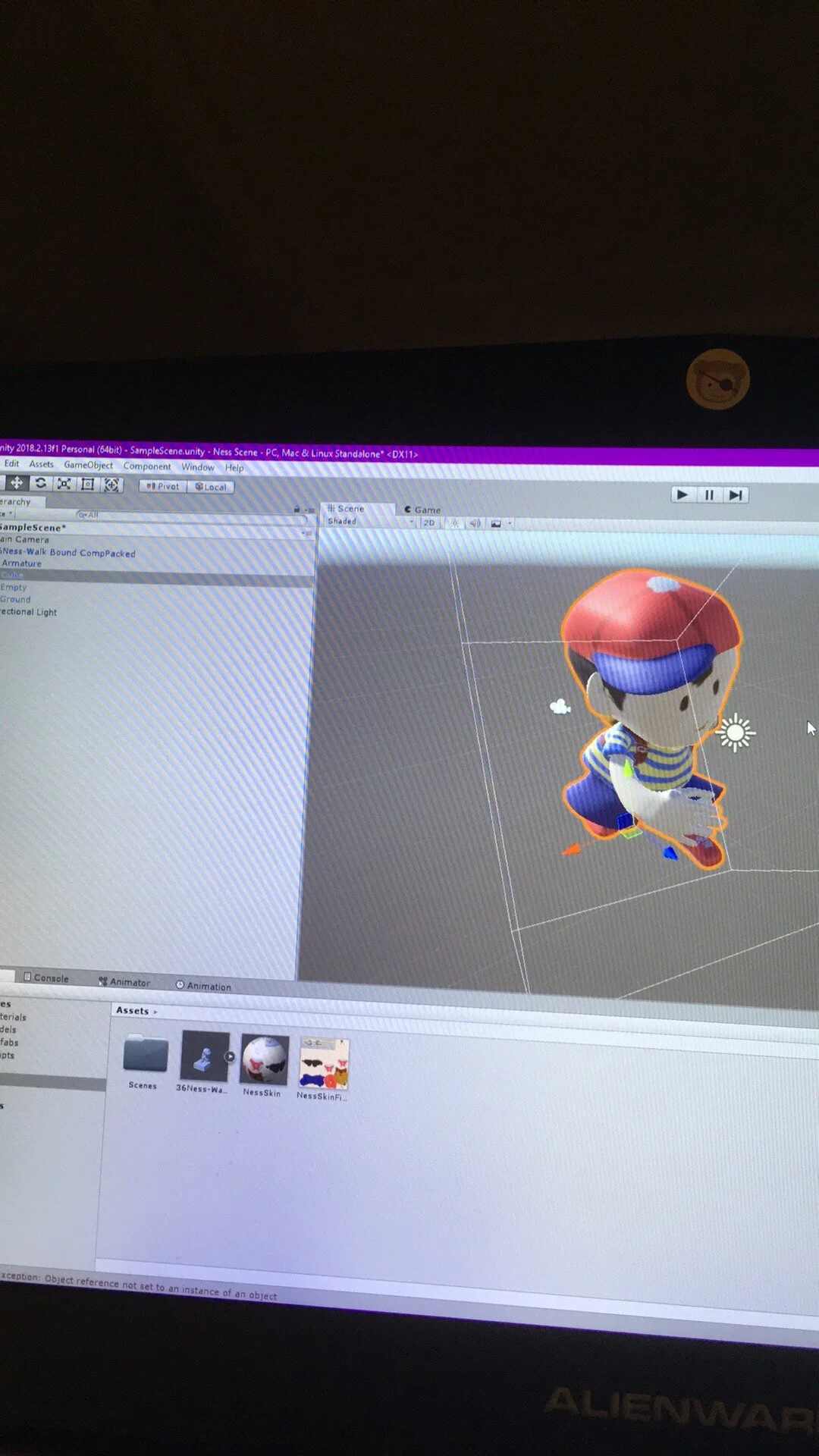Switch to the Scene tab

point(357,509)
